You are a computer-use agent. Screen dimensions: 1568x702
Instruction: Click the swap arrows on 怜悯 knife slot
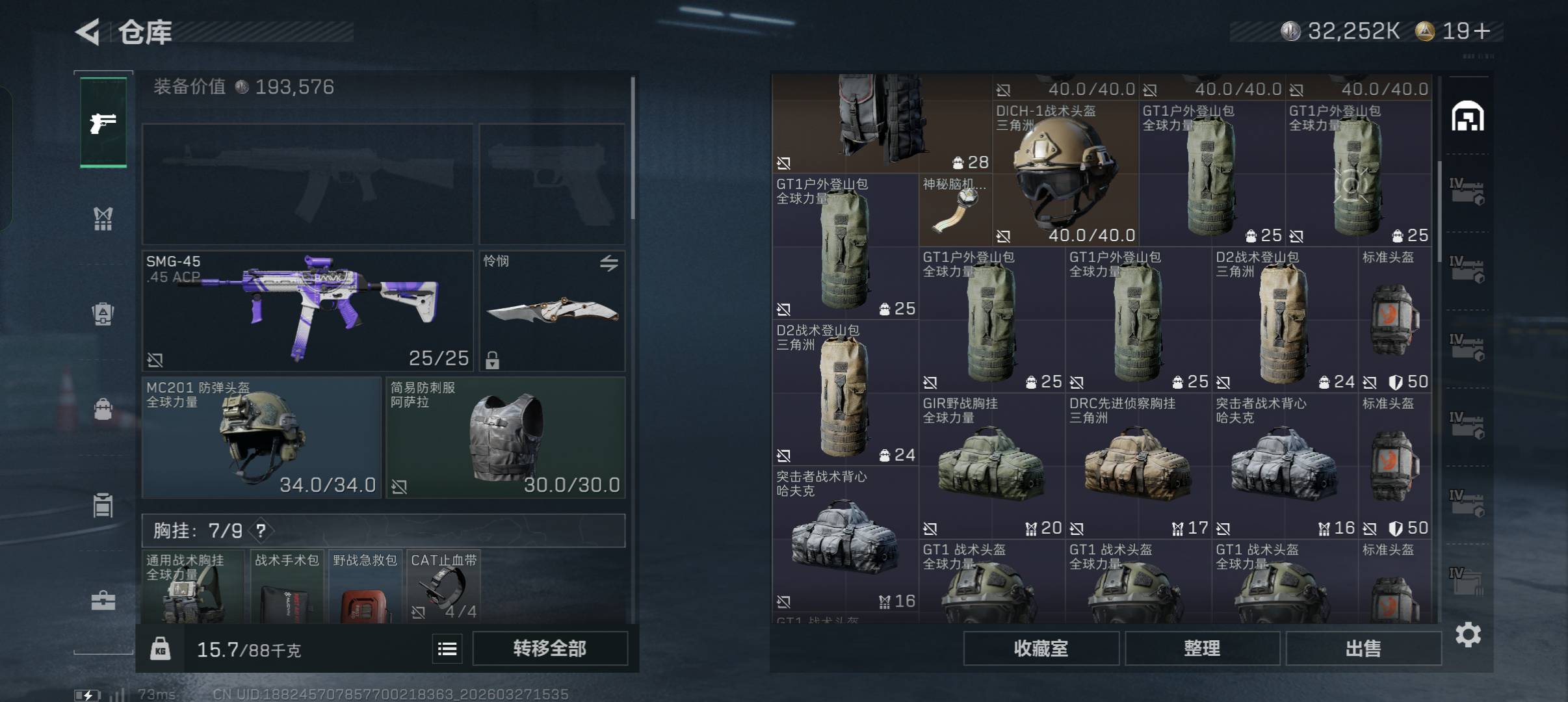point(608,263)
